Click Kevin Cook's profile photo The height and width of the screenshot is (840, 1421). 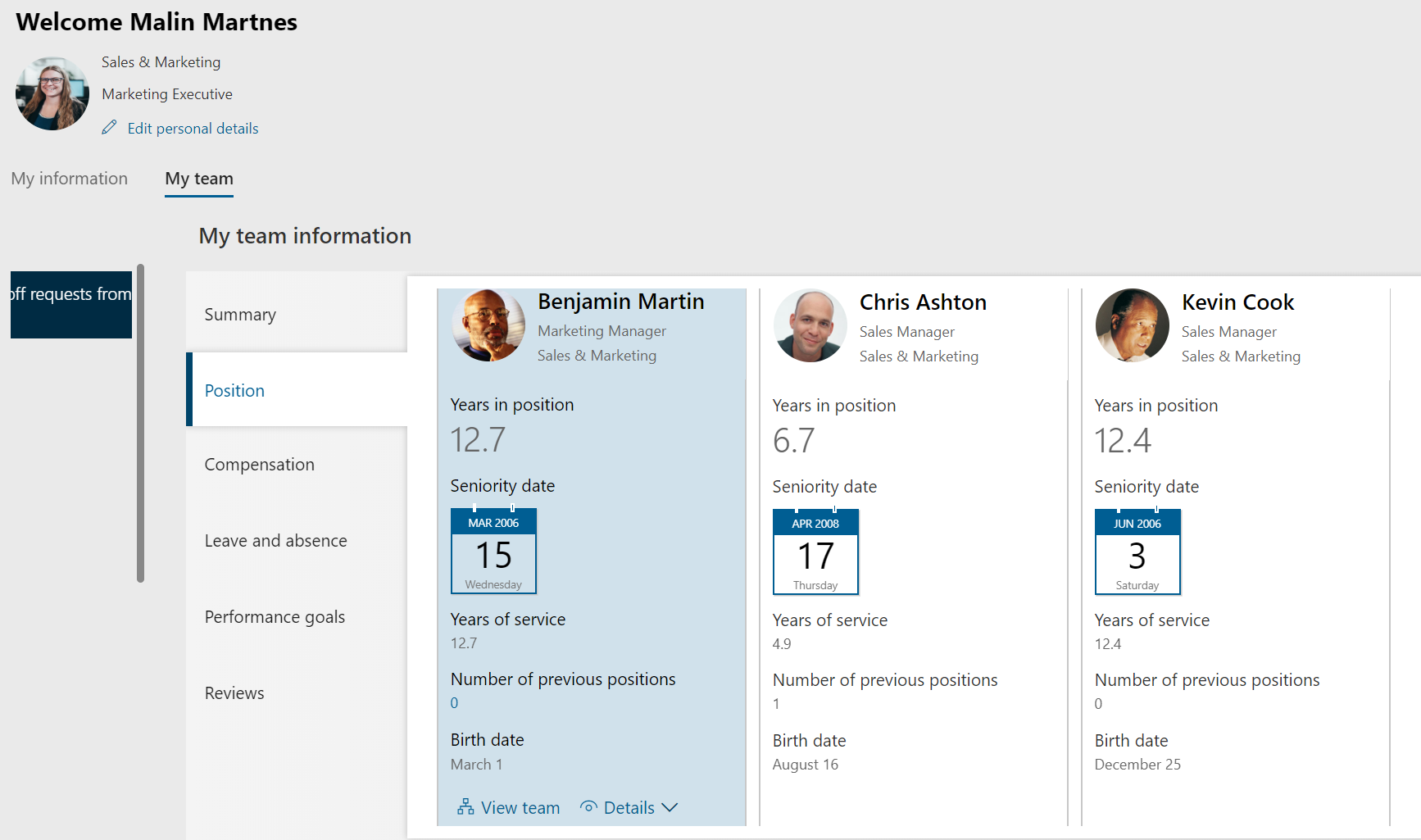1133,326
